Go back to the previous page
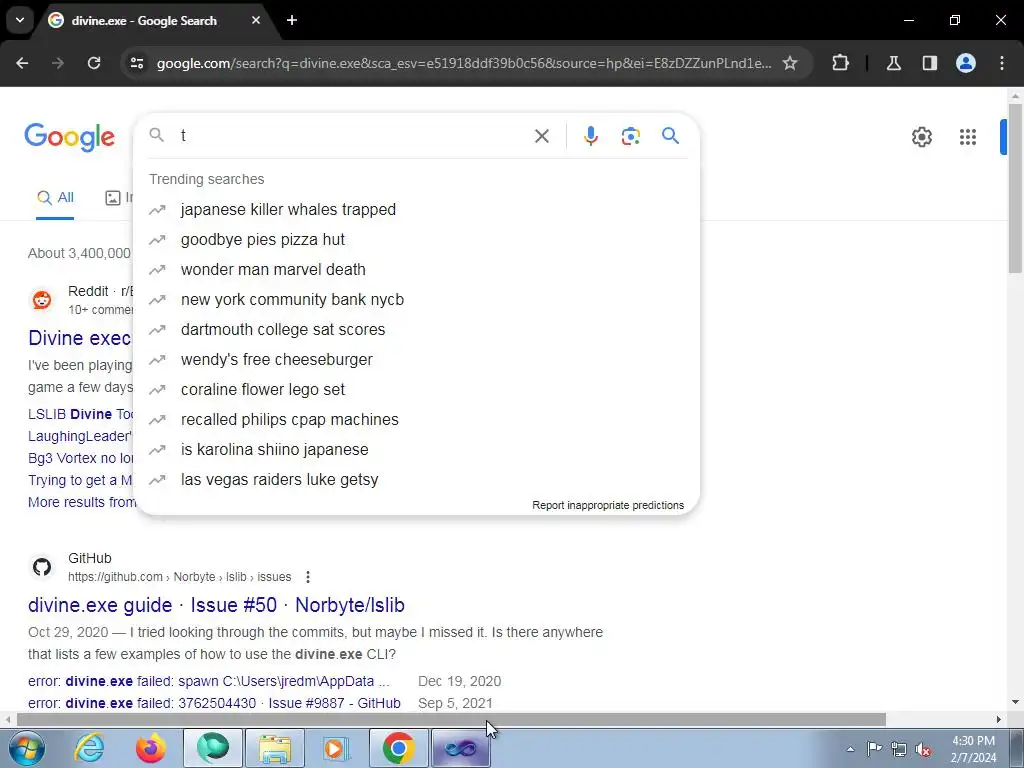 (x=22, y=63)
